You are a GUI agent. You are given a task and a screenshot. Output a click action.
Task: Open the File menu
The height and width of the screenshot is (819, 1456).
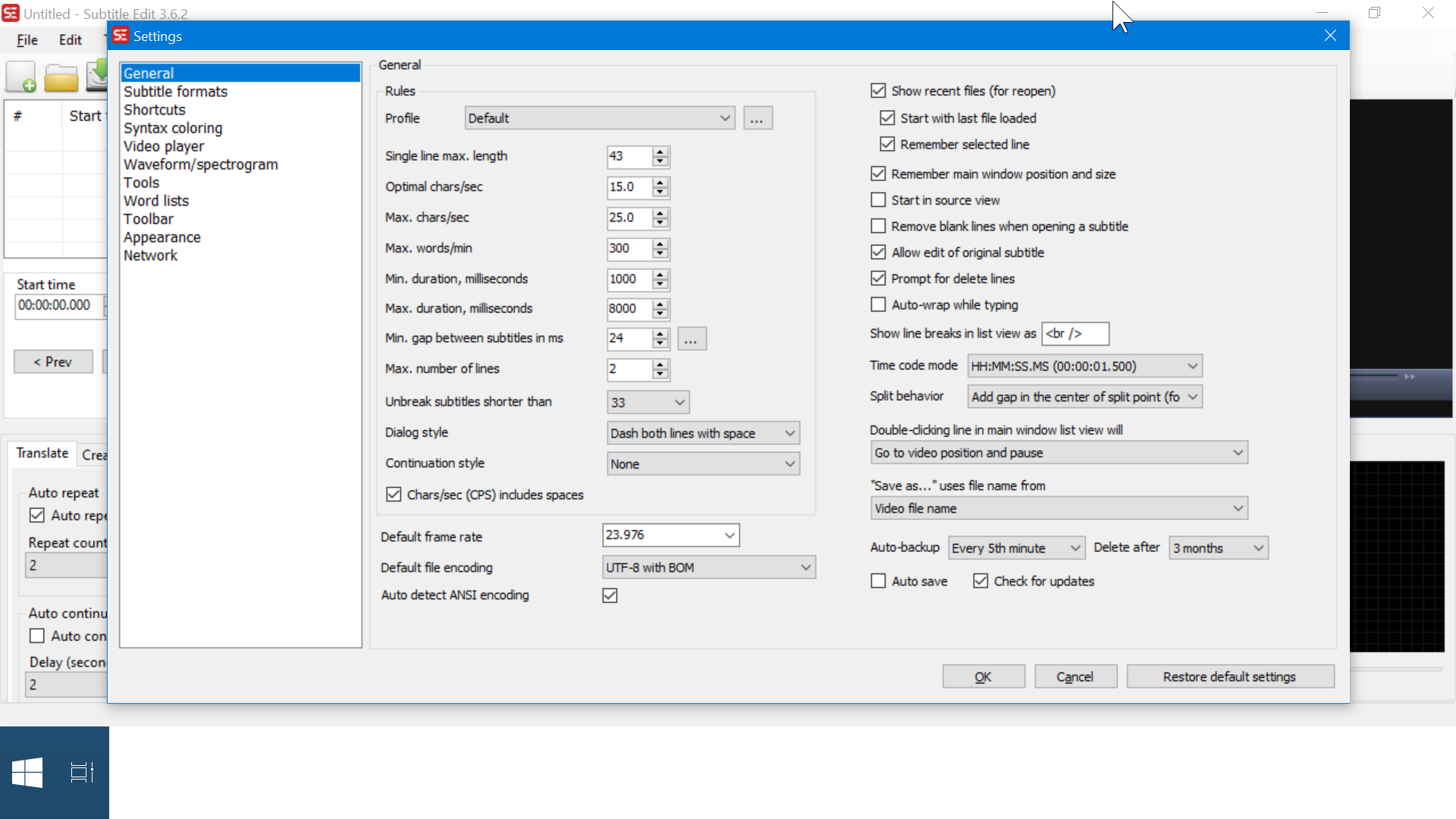coord(27,40)
